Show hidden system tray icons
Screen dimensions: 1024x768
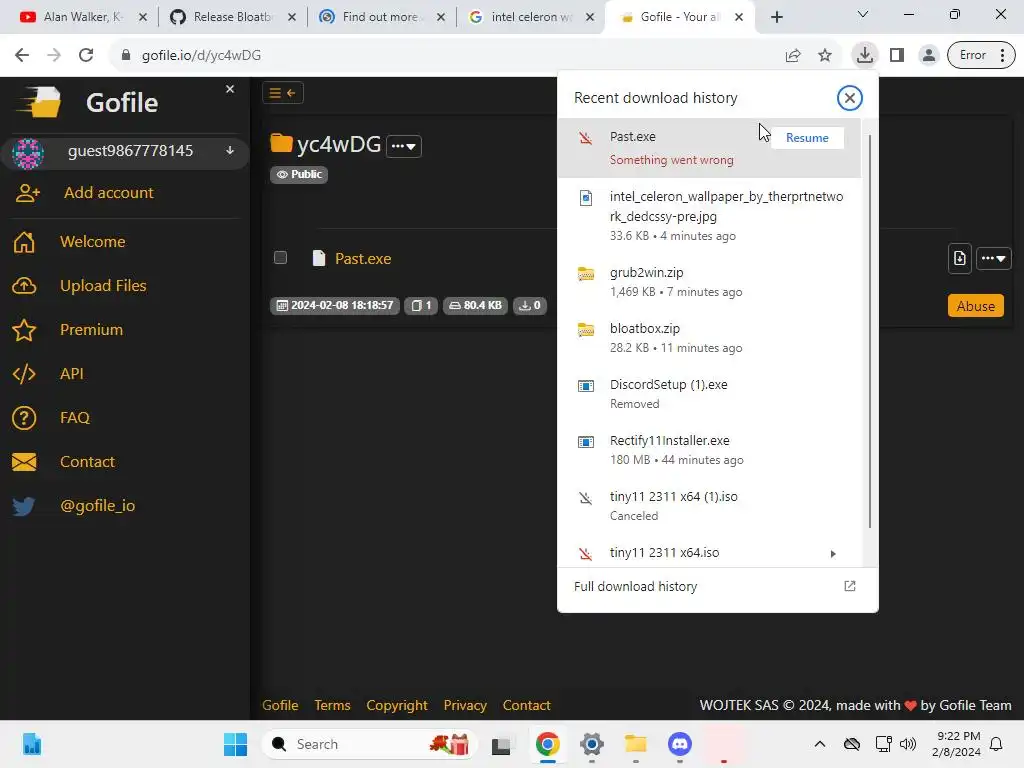(x=820, y=744)
